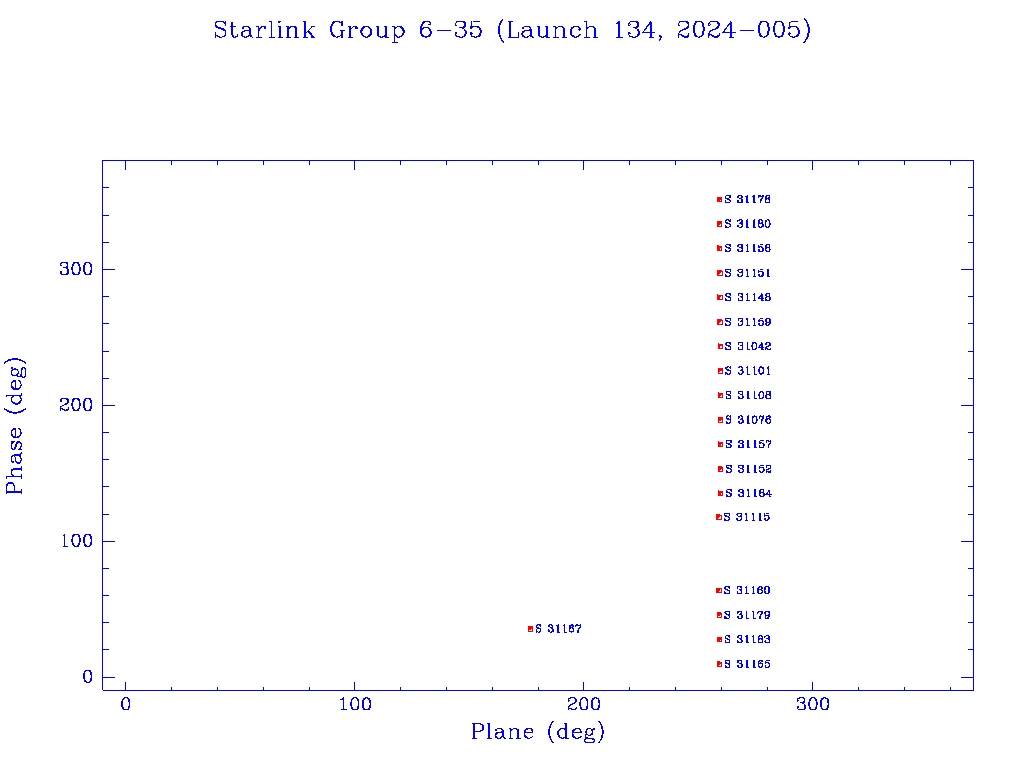Image resolution: width=1024 pixels, height=768 pixels.
Task: Click the '200' tick on Phase axis
Action: click(x=76, y=405)
